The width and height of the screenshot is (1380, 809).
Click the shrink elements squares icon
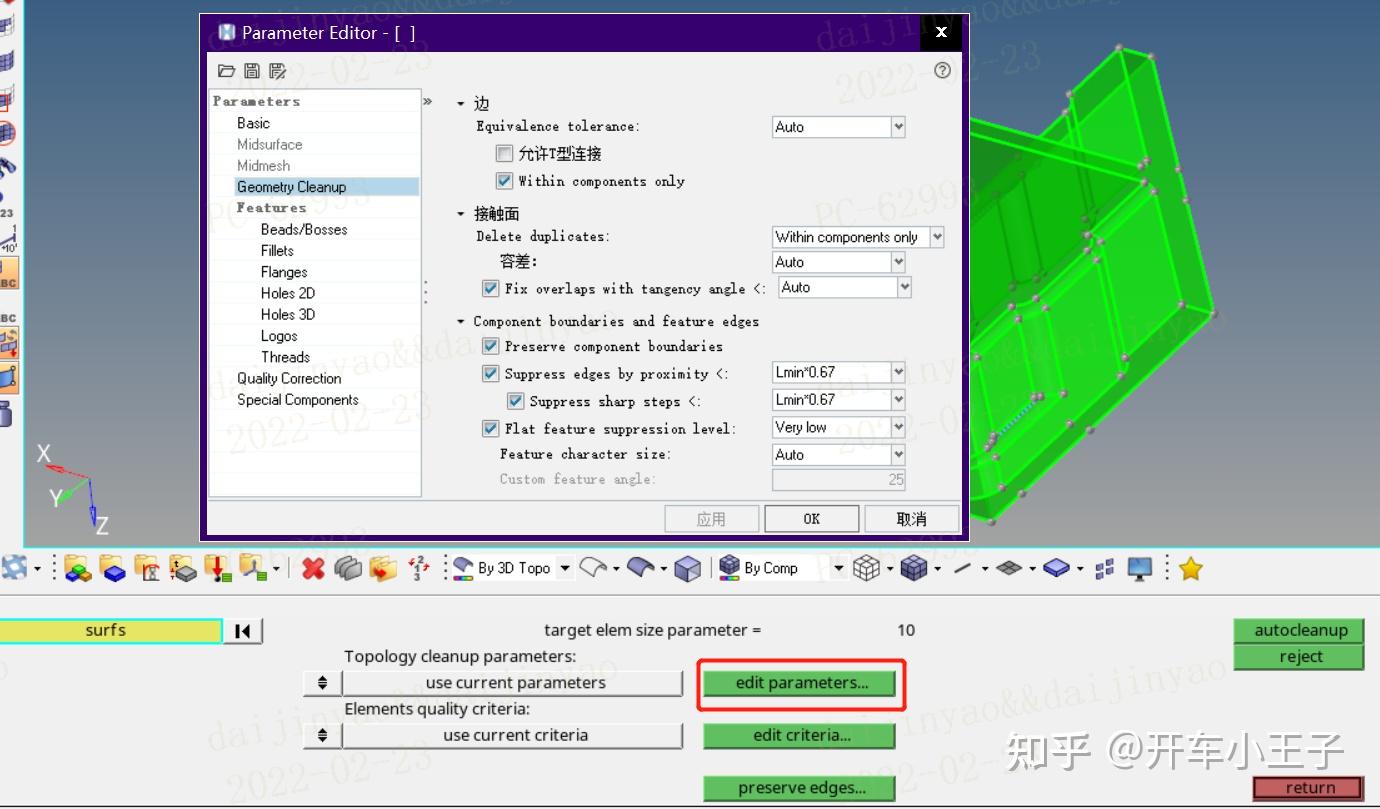1105,569
